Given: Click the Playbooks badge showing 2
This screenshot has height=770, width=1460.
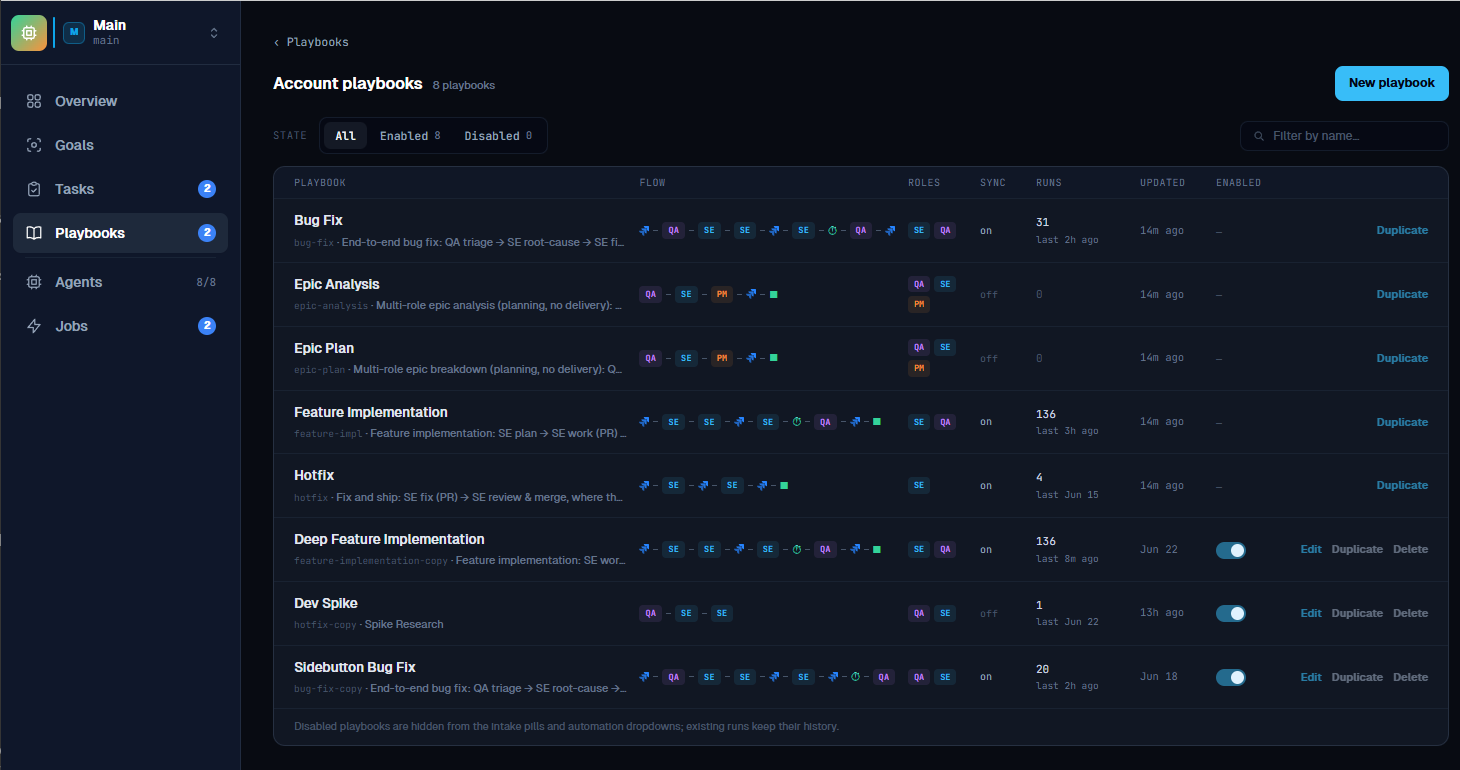Looking at the screenshot, I should click(x=207, y=233).
